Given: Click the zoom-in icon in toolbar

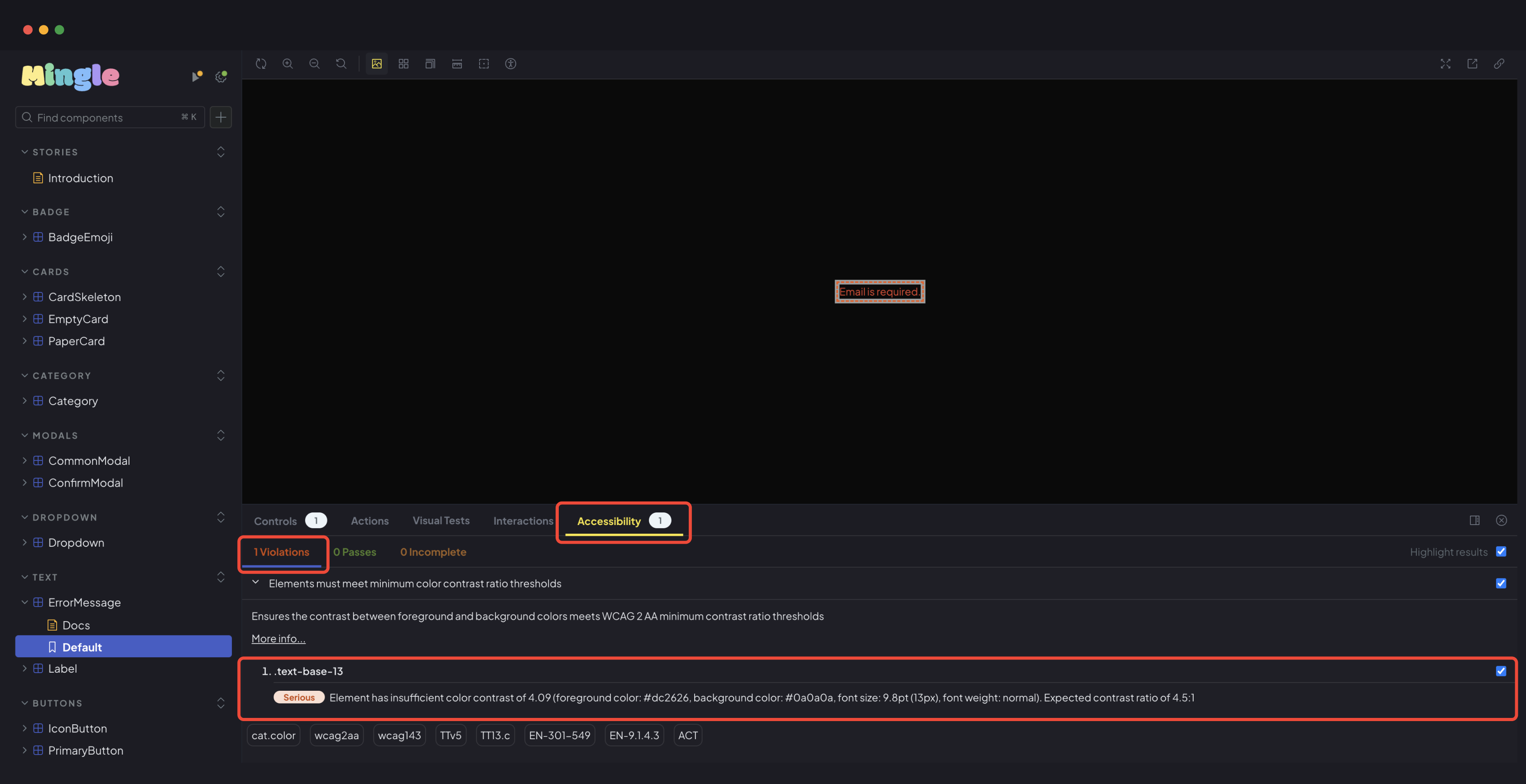Looking at the screenshot, I should tap(287, 64).
